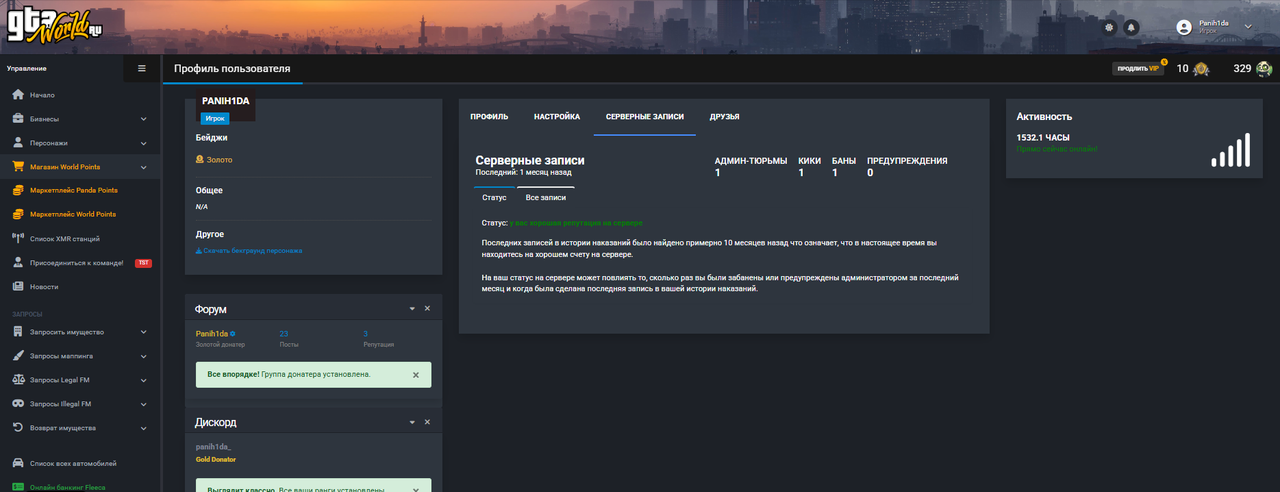This screenshot has width=1280, height=492.
Task: Click the car icon for Список всех автомобилей
Action: 18,464
